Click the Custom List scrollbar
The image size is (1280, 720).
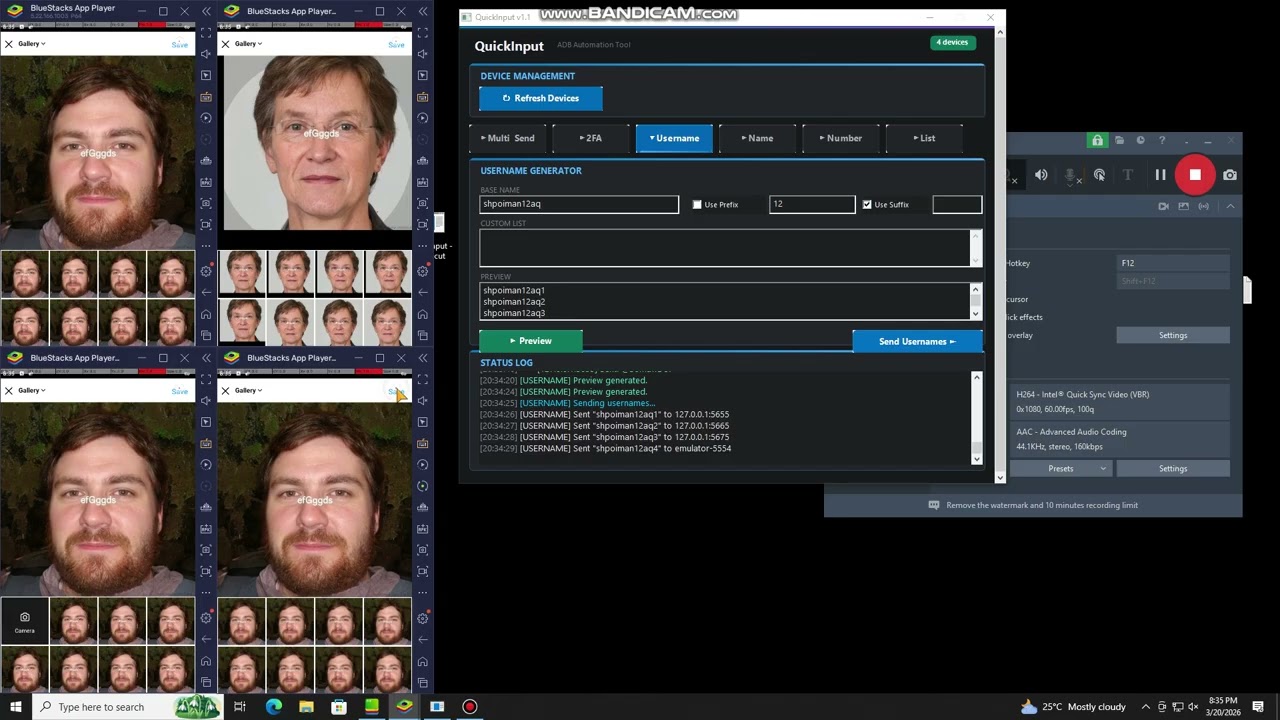(x=976, y=248)
